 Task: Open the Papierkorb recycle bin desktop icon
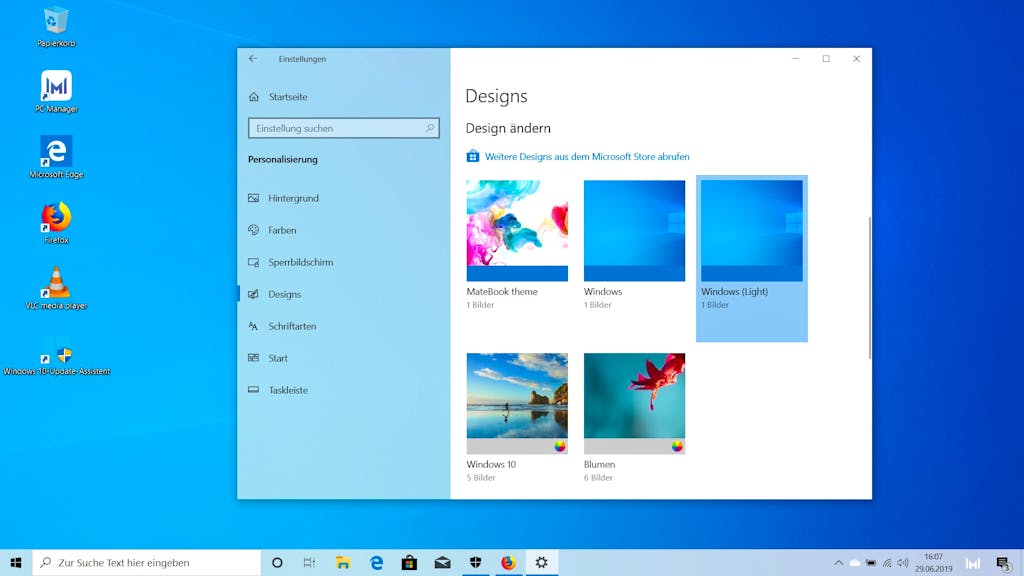56,26
